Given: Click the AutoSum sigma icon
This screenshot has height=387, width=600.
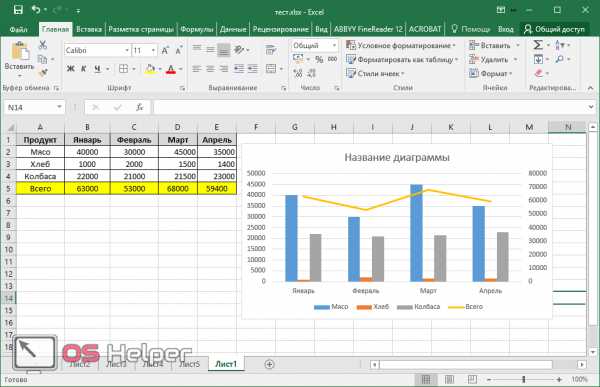Looking at the screenshot, I should click(538, 45).
